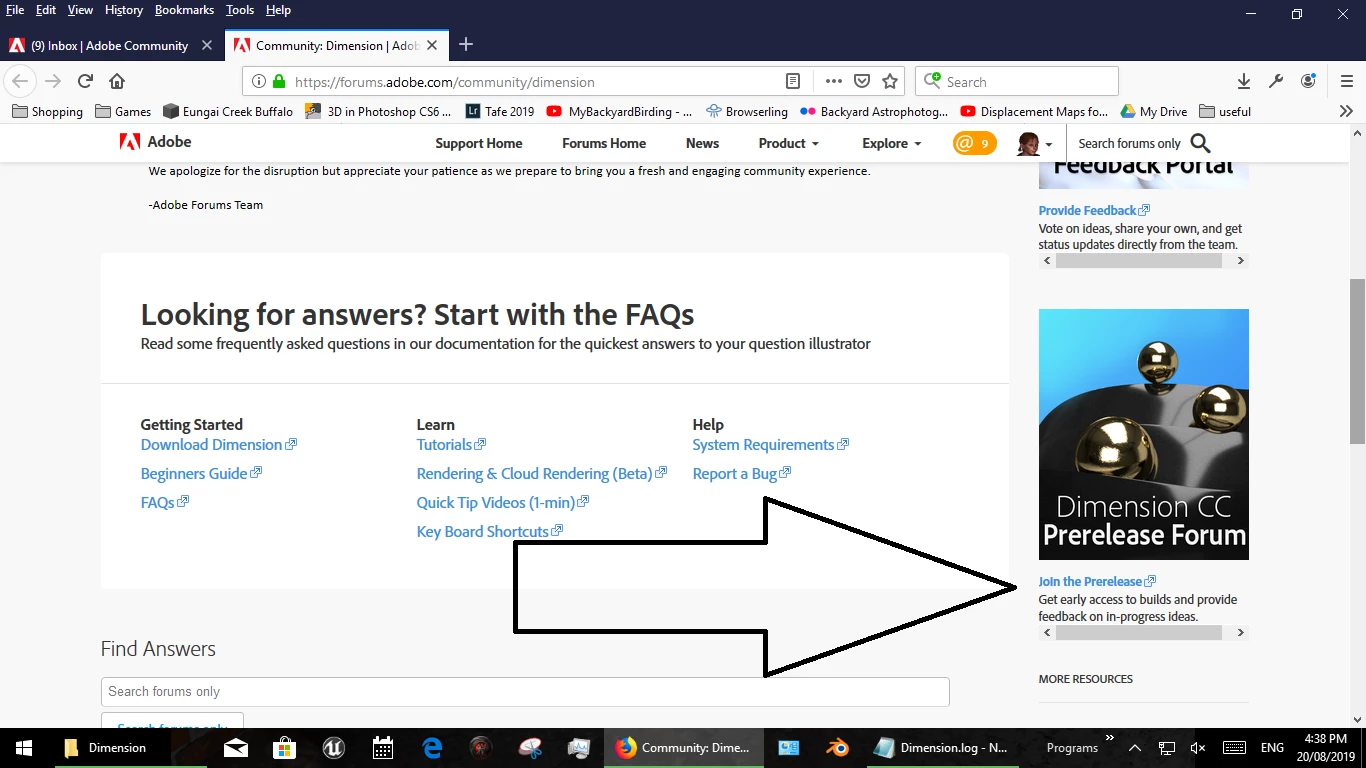Open Blender icon in taskbar
This screenshot has height=768, width=1366.
837,748
